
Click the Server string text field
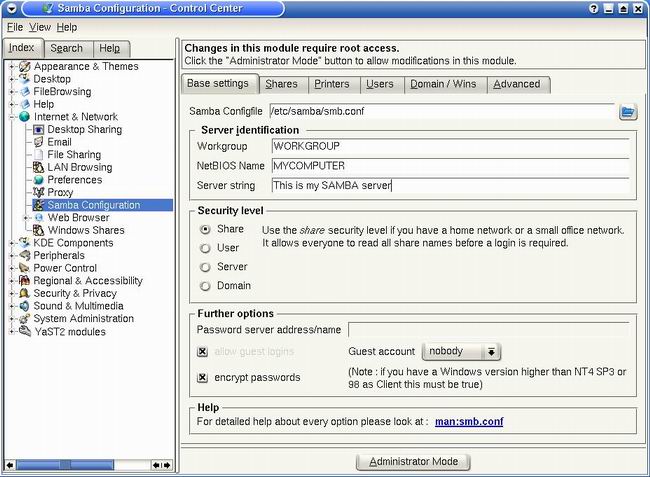450,185
